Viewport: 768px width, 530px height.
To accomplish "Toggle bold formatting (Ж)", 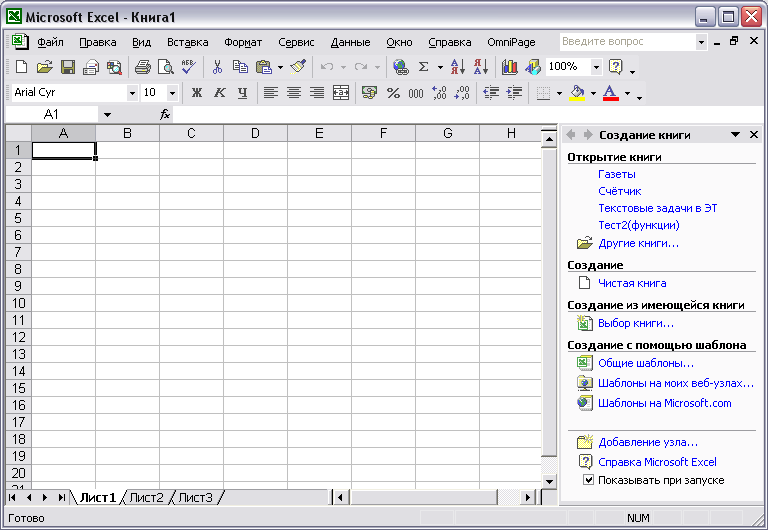I will coord(196,92).
